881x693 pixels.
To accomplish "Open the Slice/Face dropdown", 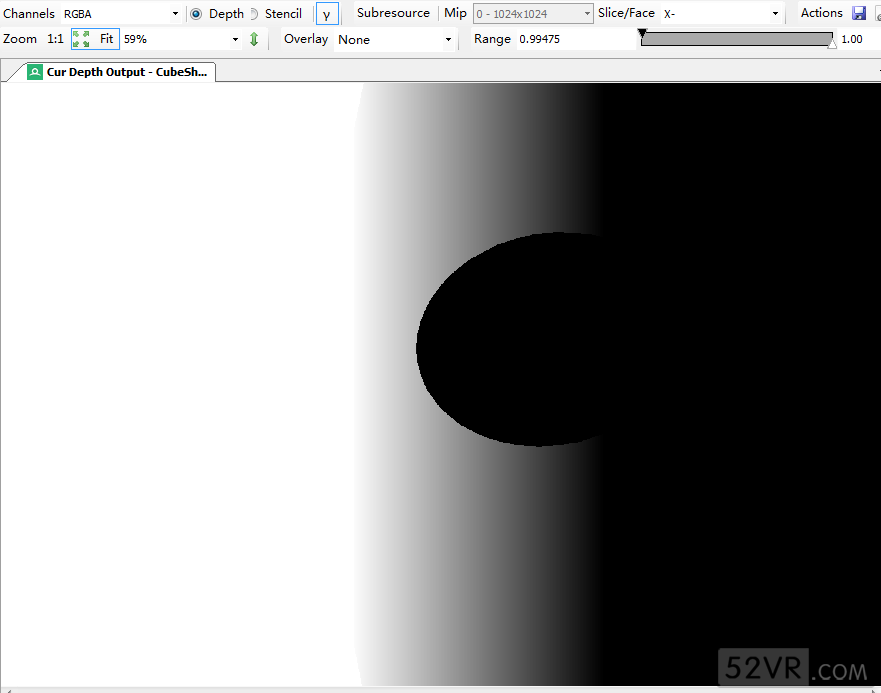I will click(720, 14).
